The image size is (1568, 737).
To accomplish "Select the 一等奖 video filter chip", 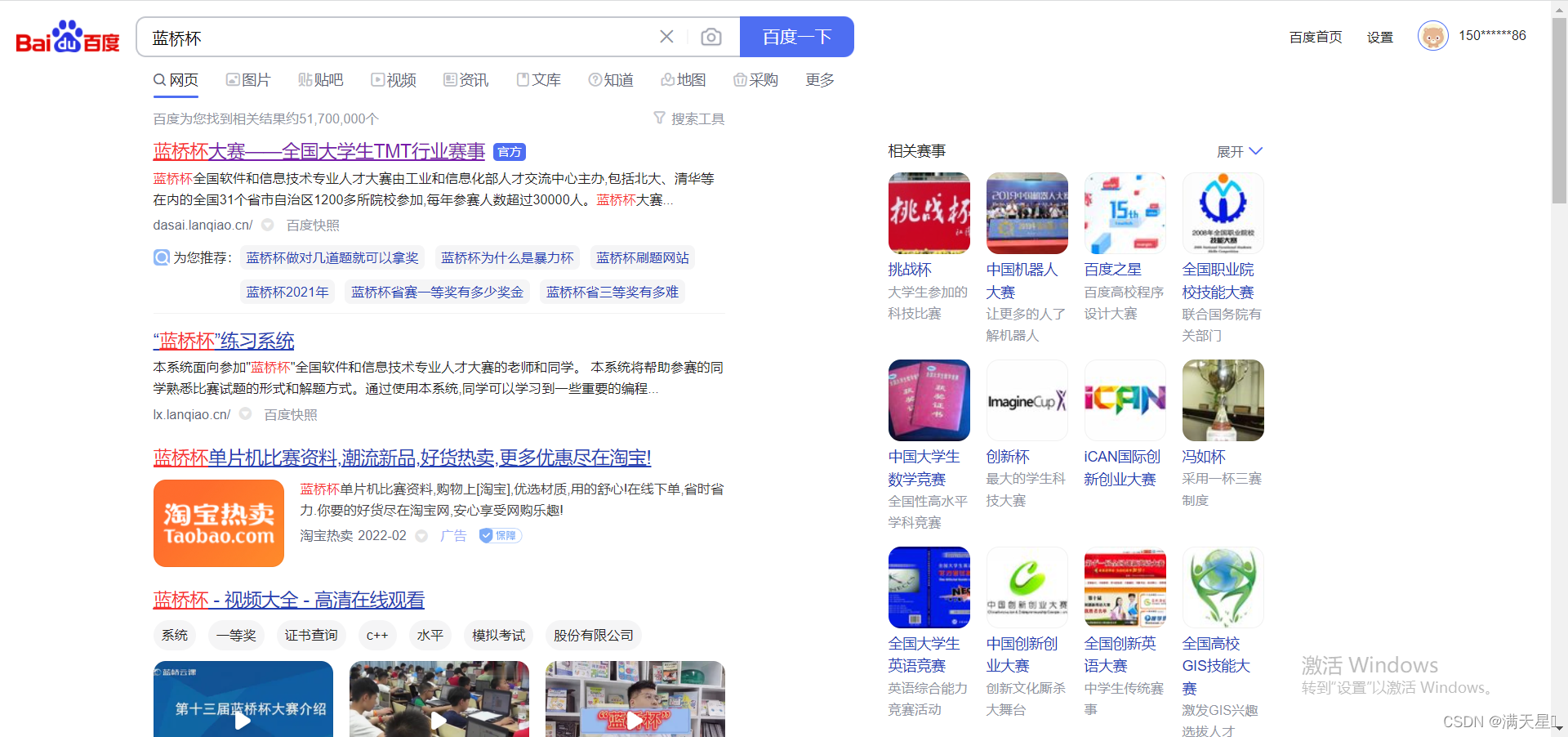I will click(236, 636).
